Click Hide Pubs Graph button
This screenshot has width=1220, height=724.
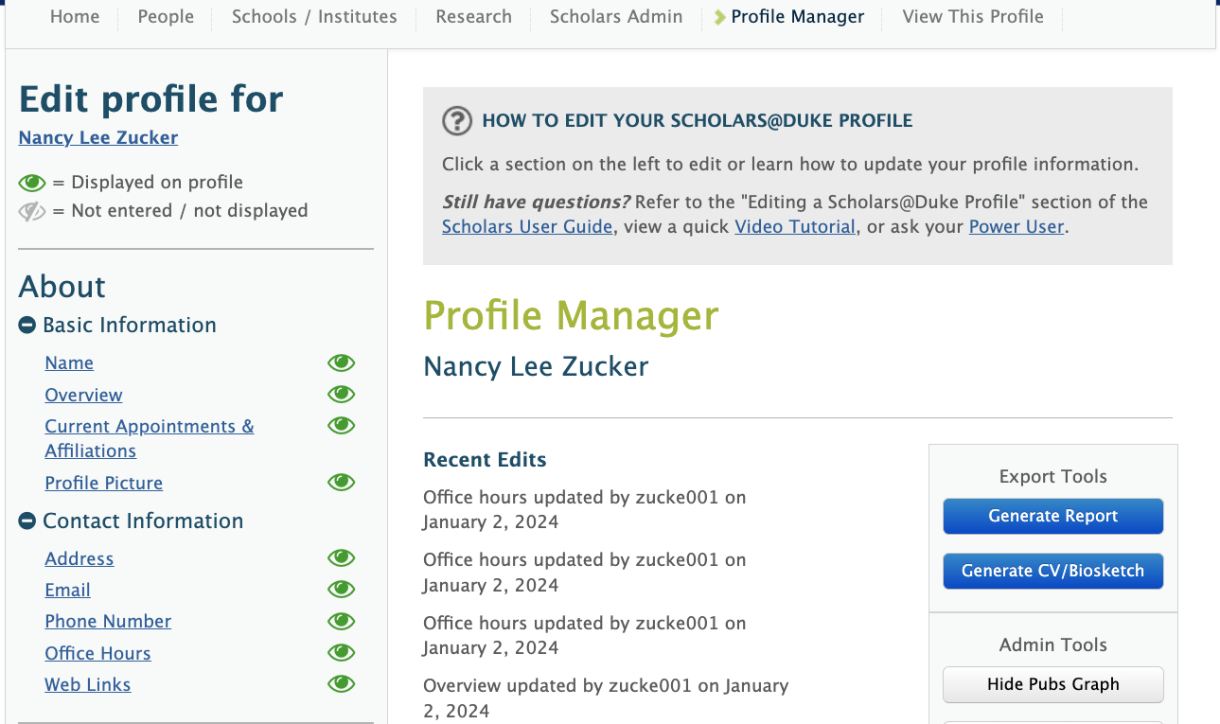[x=1053, y=684]
